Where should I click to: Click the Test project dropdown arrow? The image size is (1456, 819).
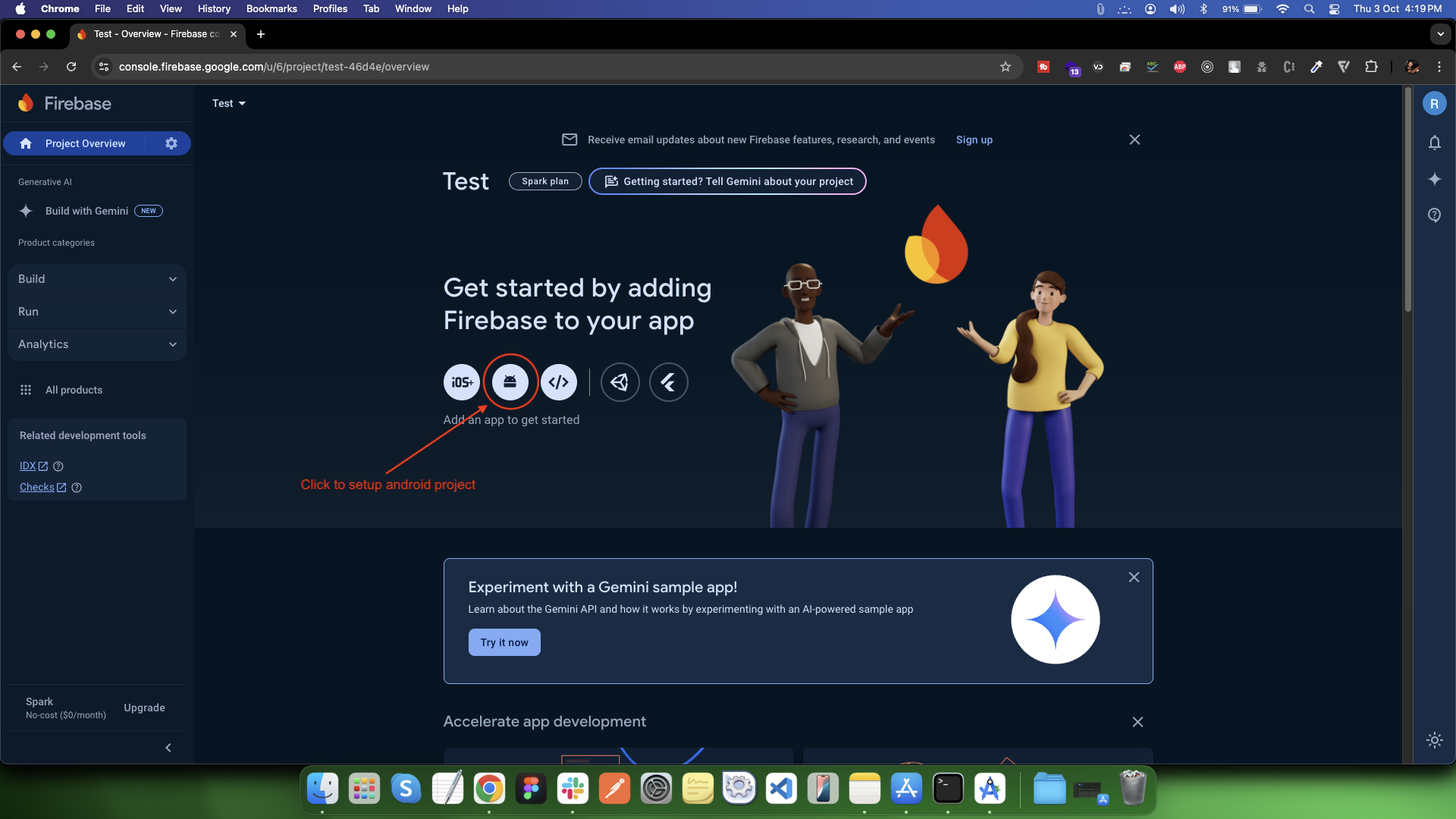click(x=241, y=103)
